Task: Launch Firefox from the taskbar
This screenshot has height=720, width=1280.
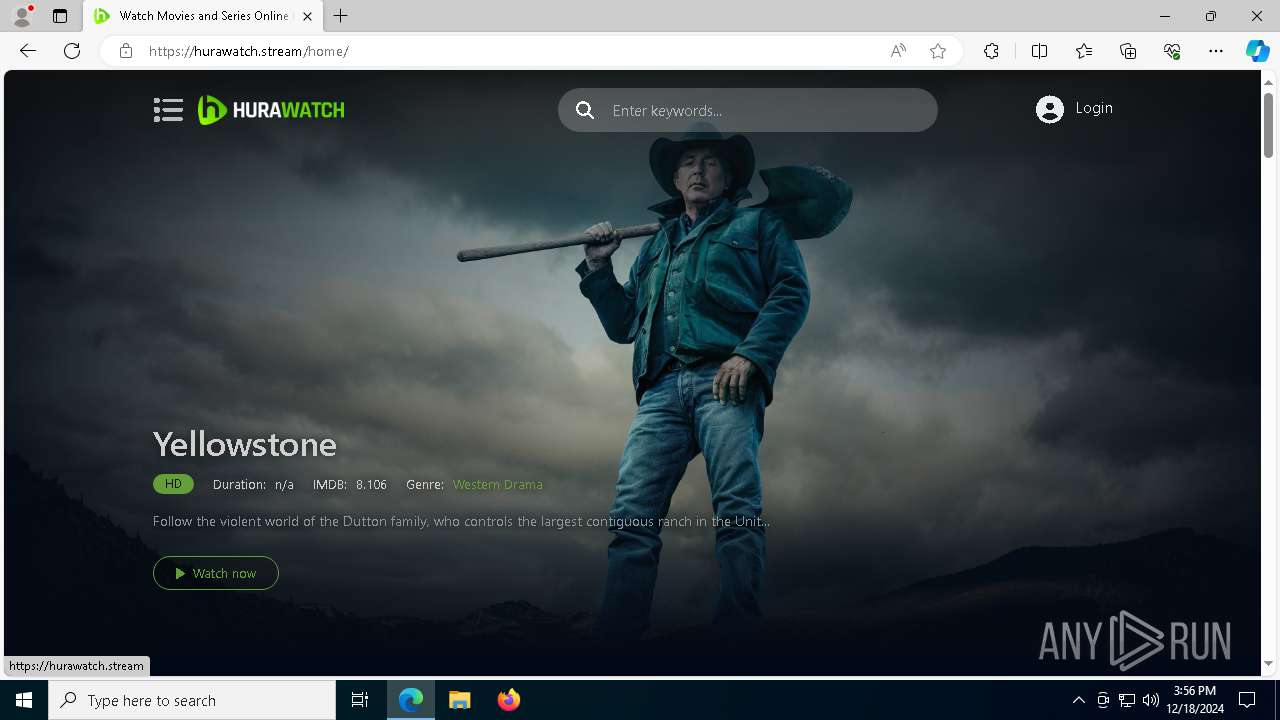Action: 508,700
